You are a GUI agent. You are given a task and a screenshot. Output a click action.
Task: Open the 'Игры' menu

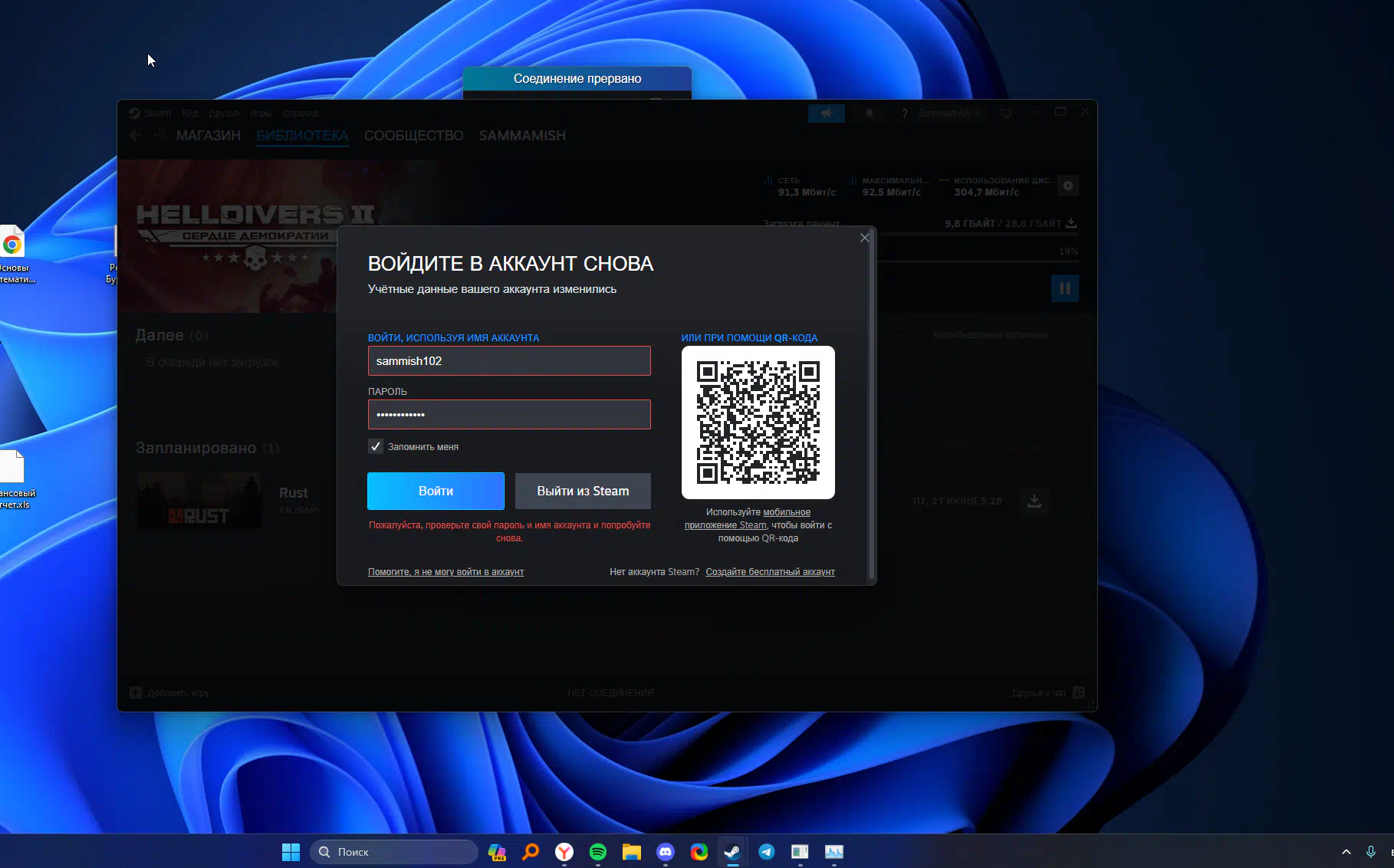pos(261,113)
